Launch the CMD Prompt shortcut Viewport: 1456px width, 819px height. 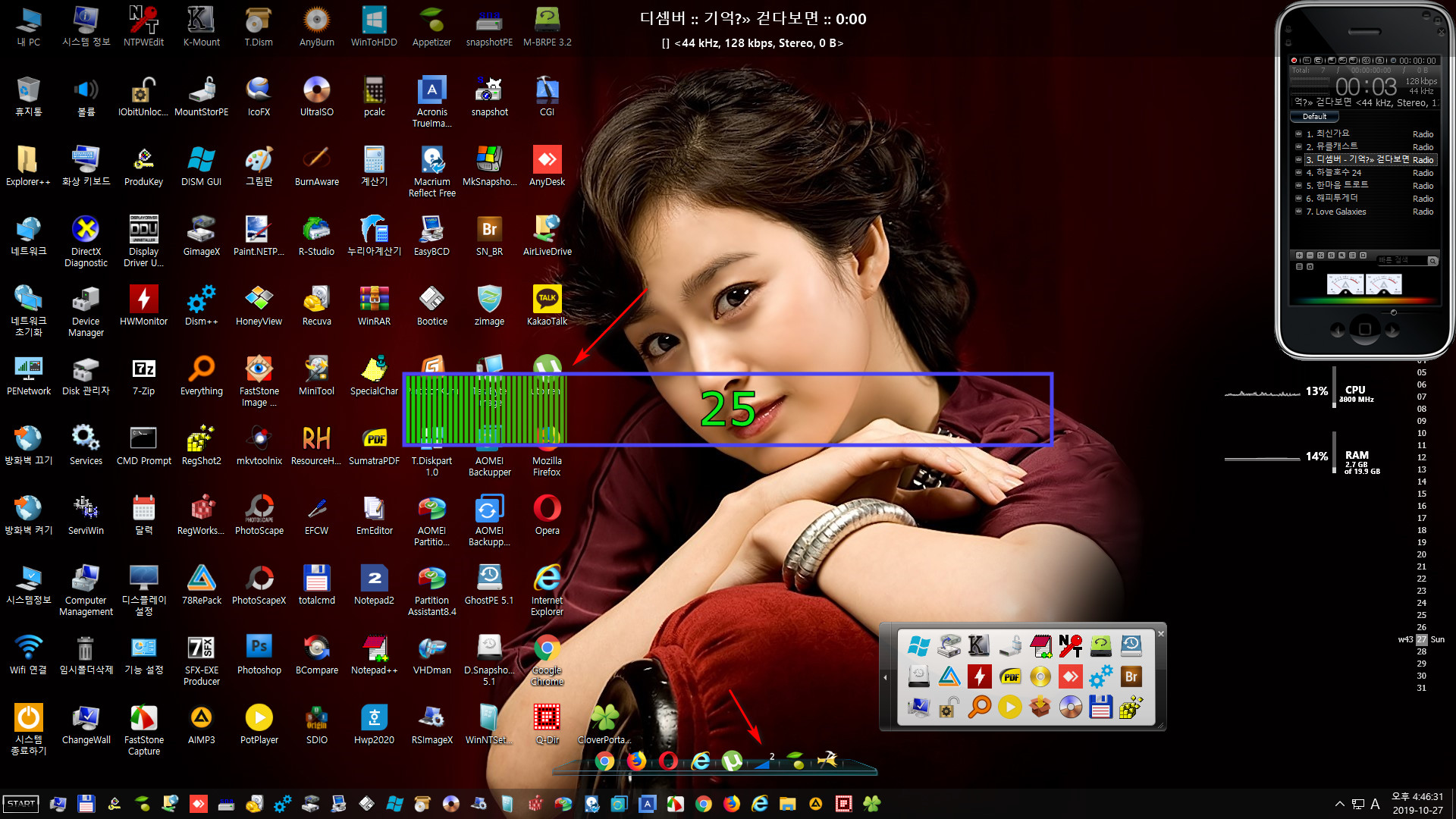[143, 445]
